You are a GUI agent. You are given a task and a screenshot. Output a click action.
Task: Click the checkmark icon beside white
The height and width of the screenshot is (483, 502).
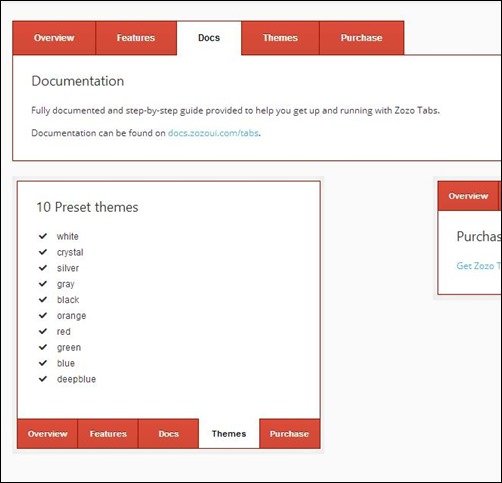pyautogui.click(x=43, y=236)
